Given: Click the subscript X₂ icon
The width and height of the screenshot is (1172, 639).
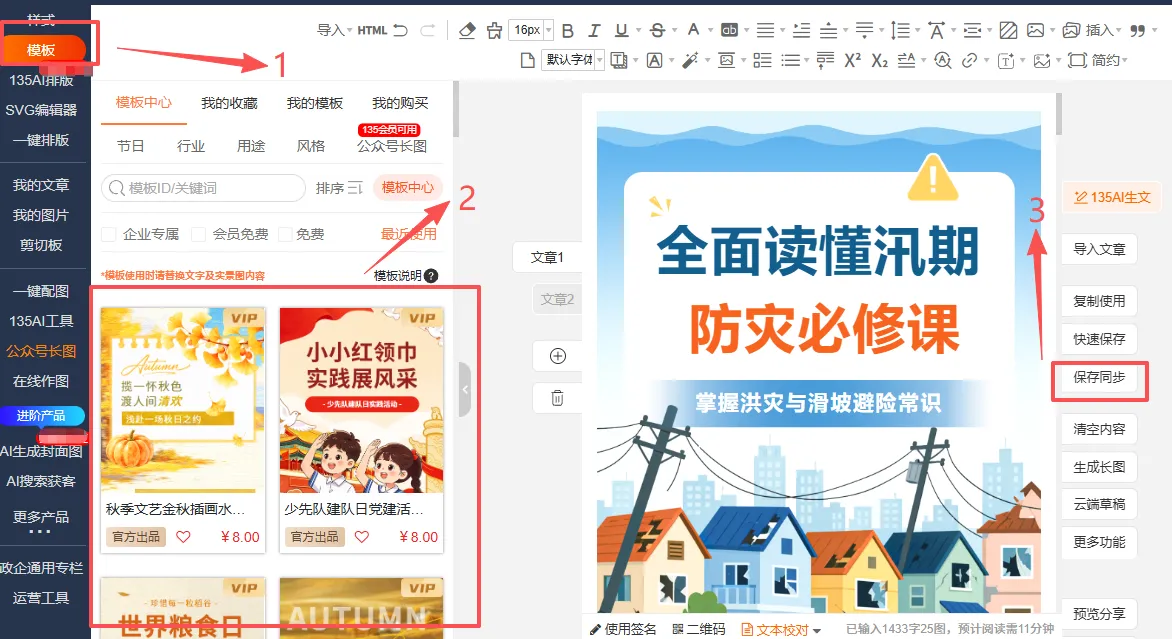Looking at the screenshot, I should click(x=880, y=61).
